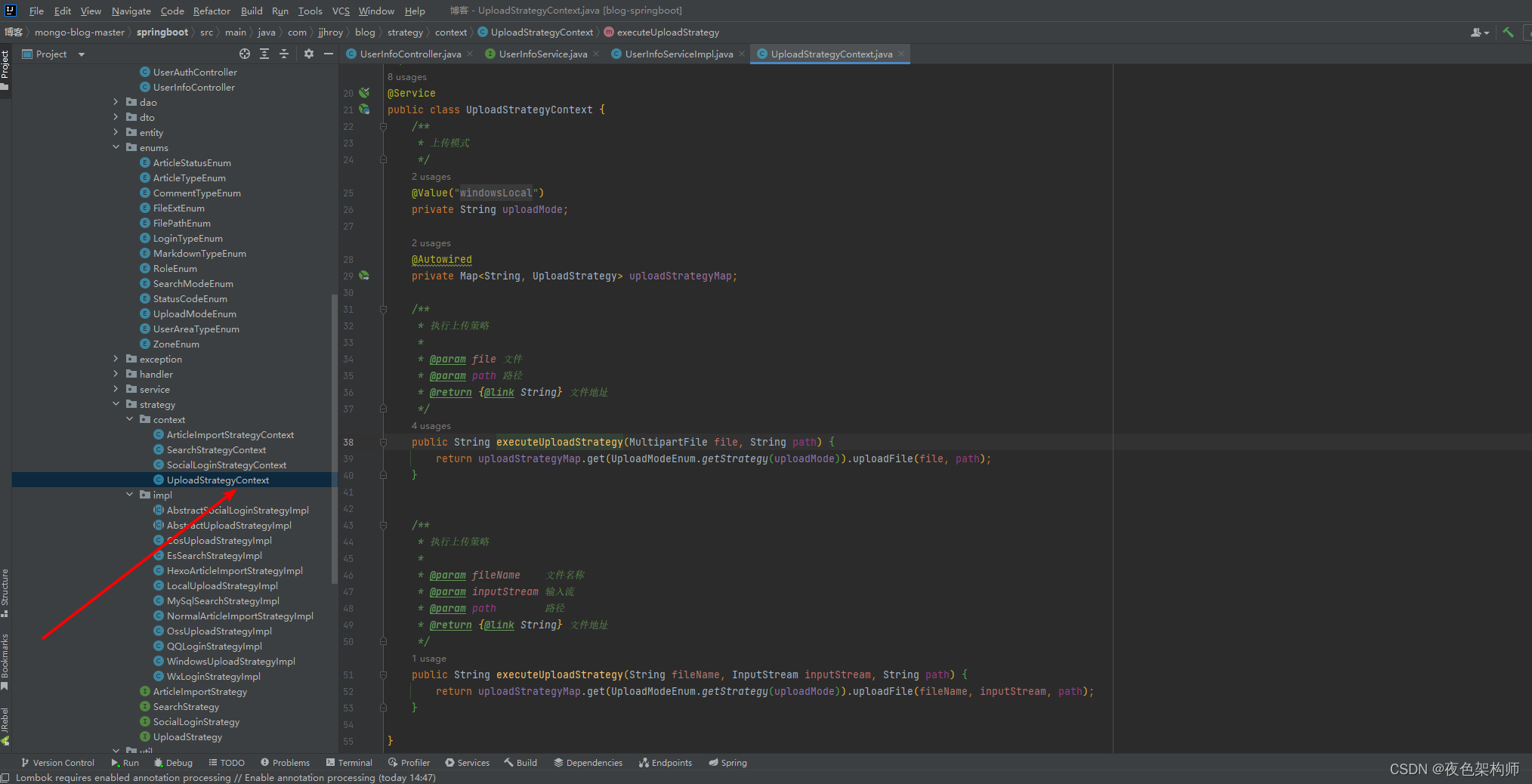
Task: Click the collapse all icon in Project panel
Action: coord(284,54)
